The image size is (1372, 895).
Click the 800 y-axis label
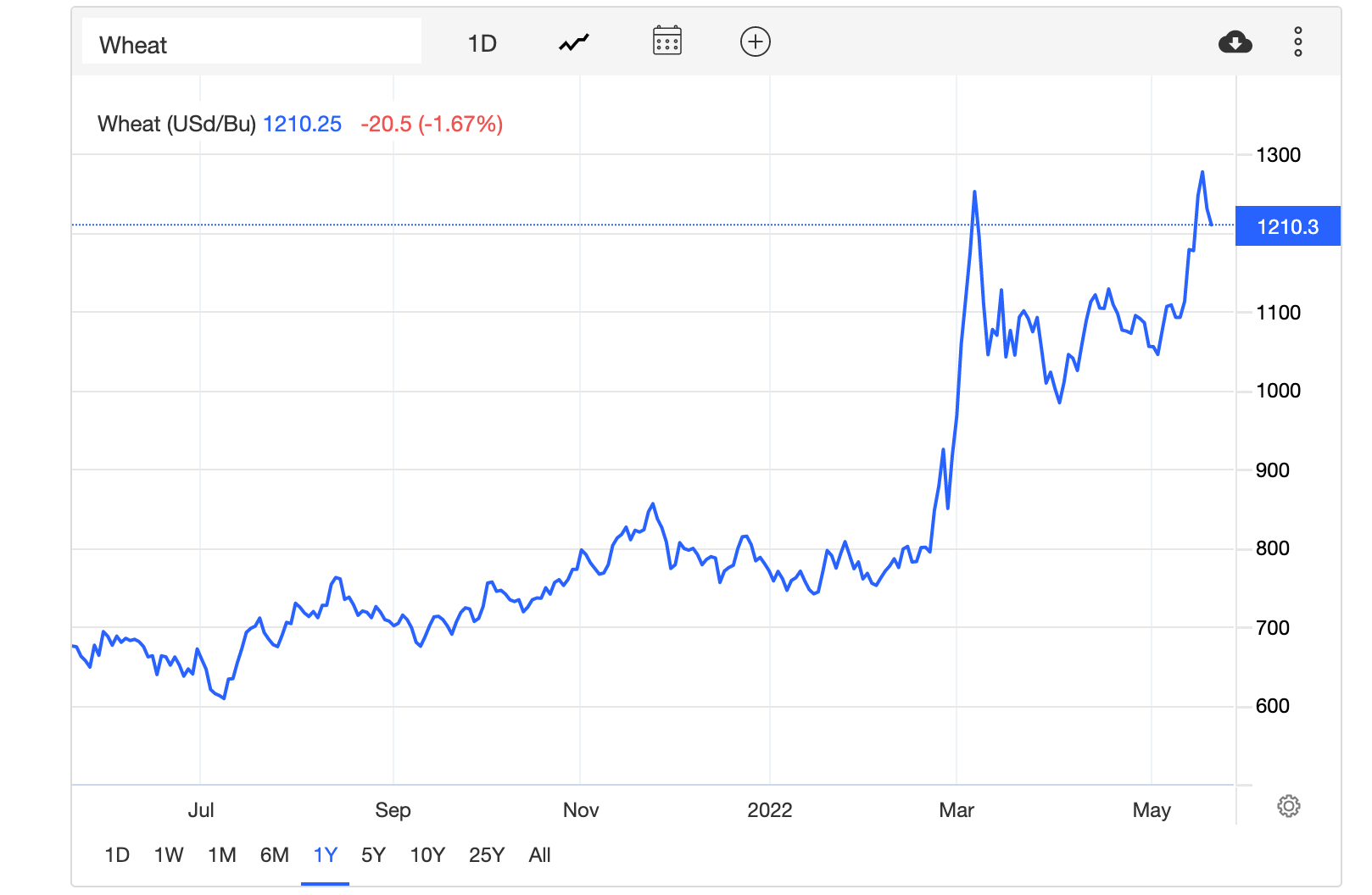pyautogui.click(x=1272, y=548)
